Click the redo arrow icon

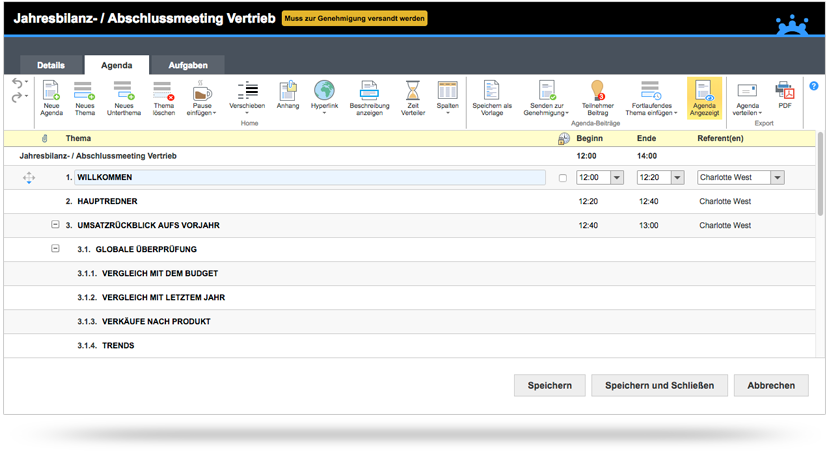(17, 97)
